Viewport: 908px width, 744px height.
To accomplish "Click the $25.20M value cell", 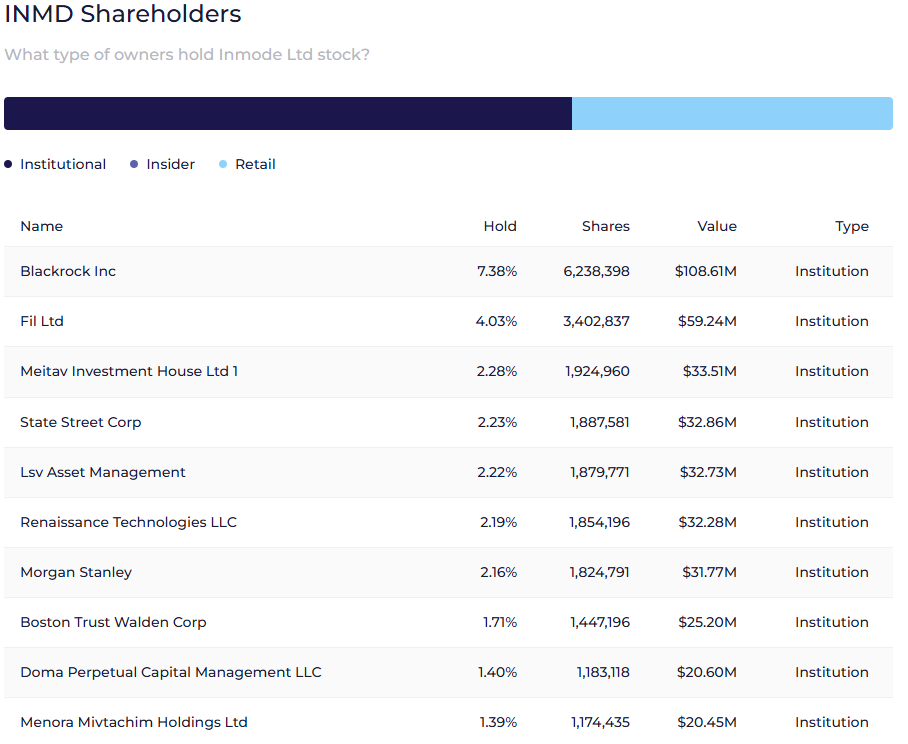I will click(708, 622).
